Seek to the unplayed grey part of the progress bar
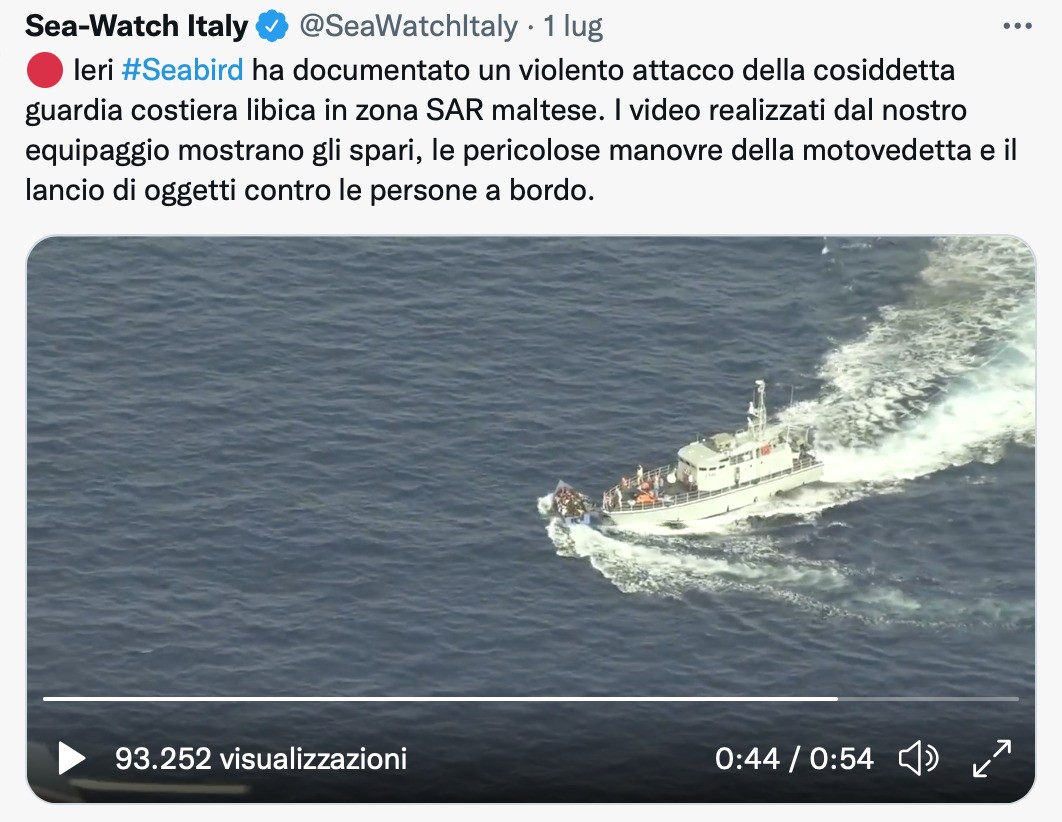This screenshot has height=822, width=1062. point(929,698)
